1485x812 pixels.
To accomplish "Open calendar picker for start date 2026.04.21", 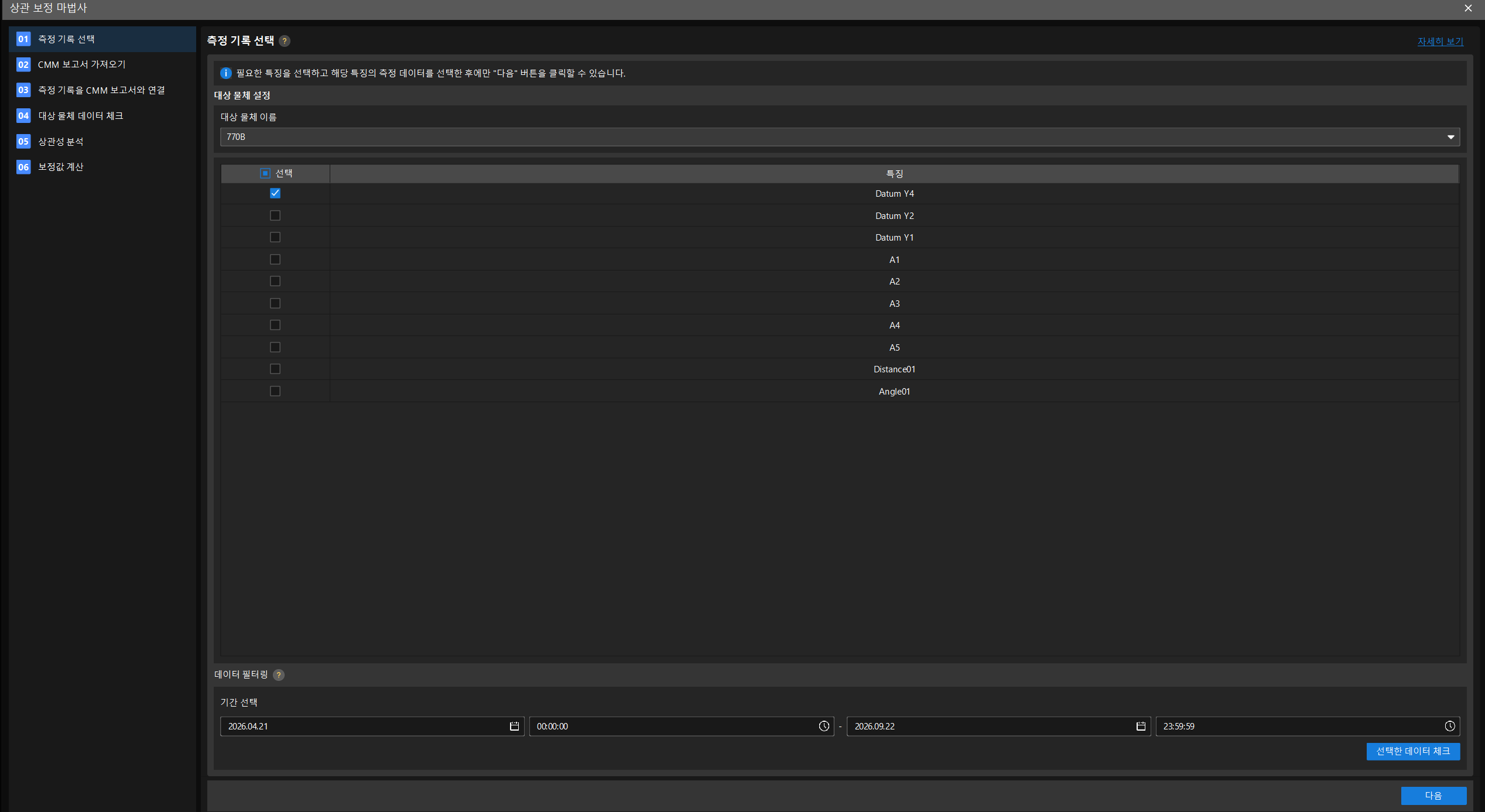I will [514, 726].
